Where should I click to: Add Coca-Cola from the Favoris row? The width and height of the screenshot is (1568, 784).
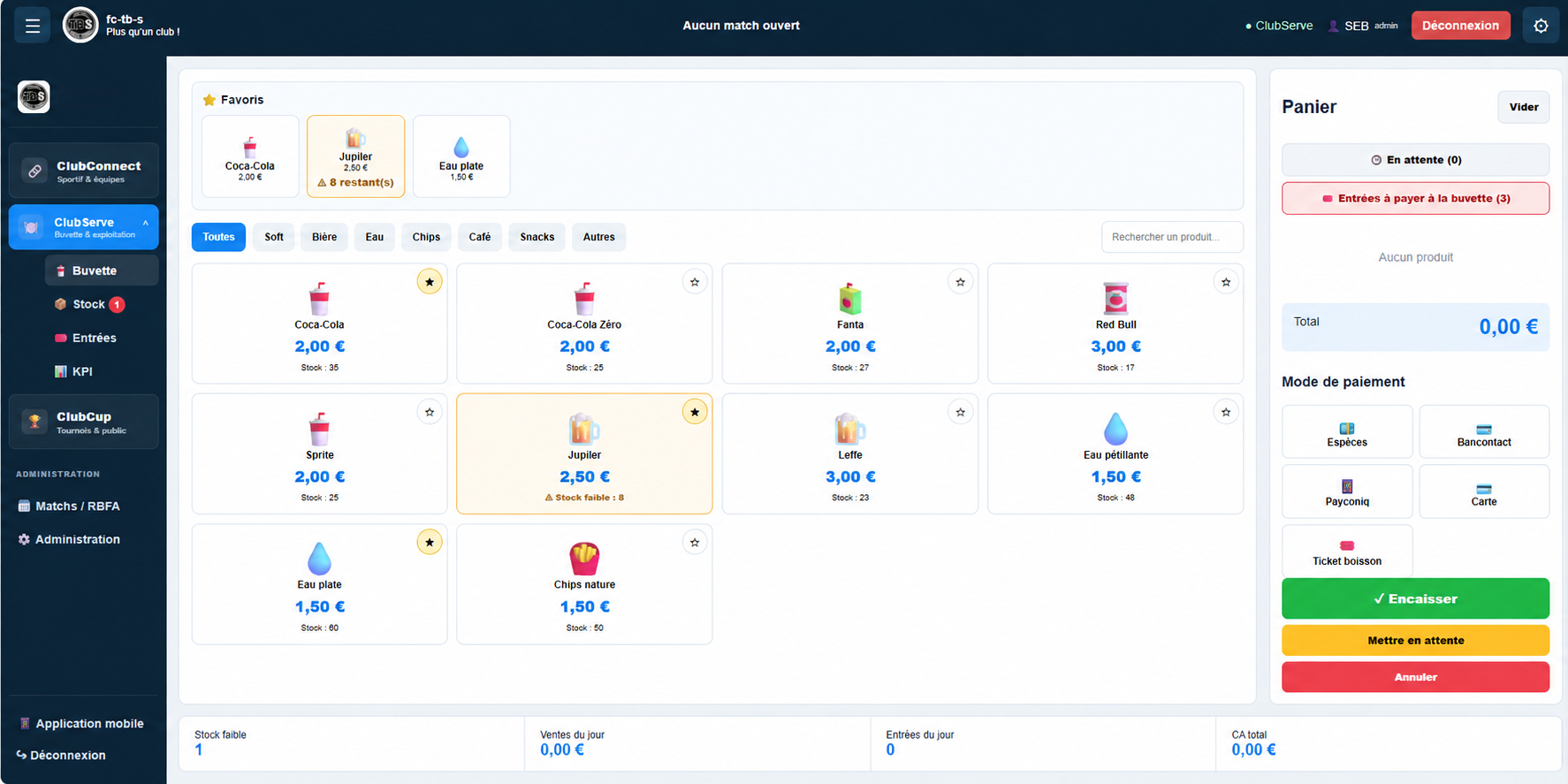(250, 156)
